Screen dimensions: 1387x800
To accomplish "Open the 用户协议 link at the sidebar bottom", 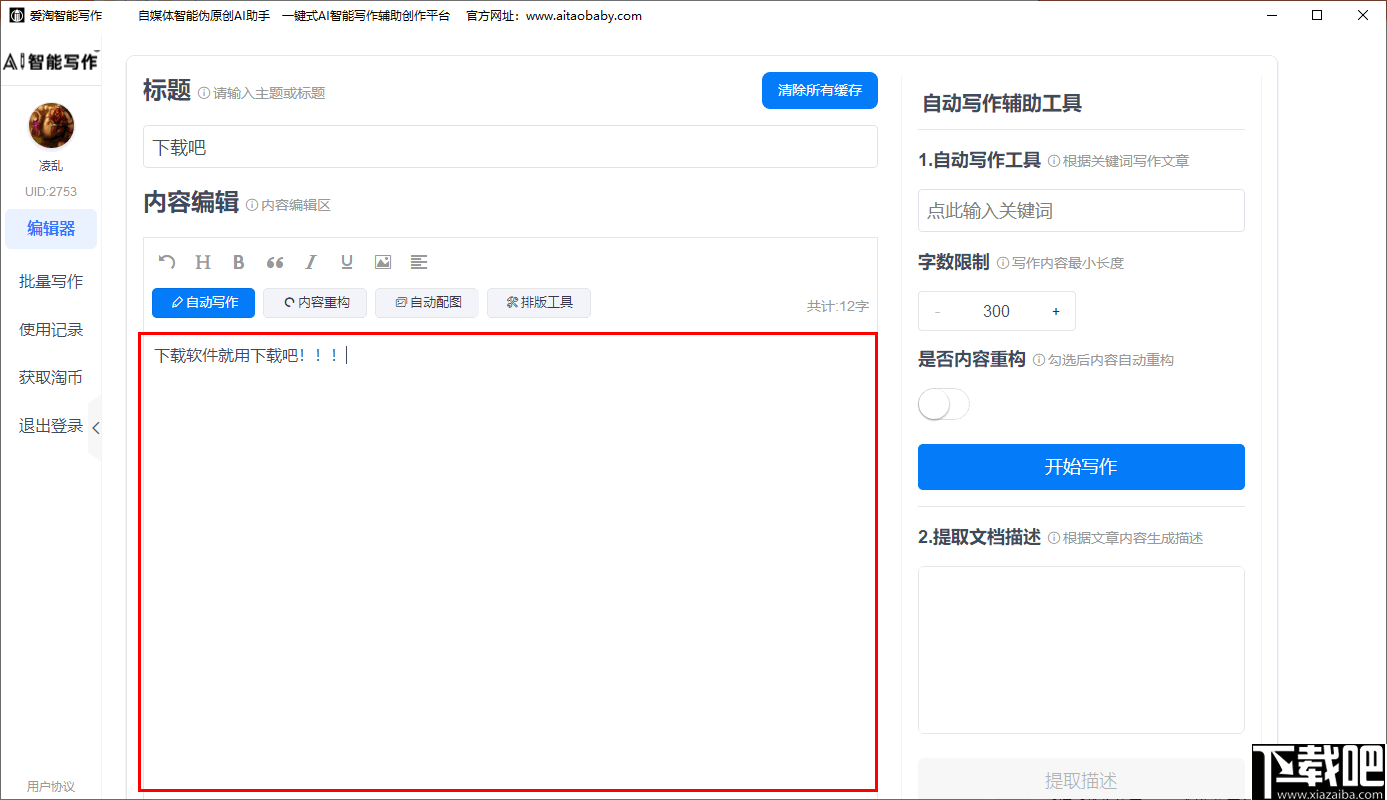I will [51, 786].
